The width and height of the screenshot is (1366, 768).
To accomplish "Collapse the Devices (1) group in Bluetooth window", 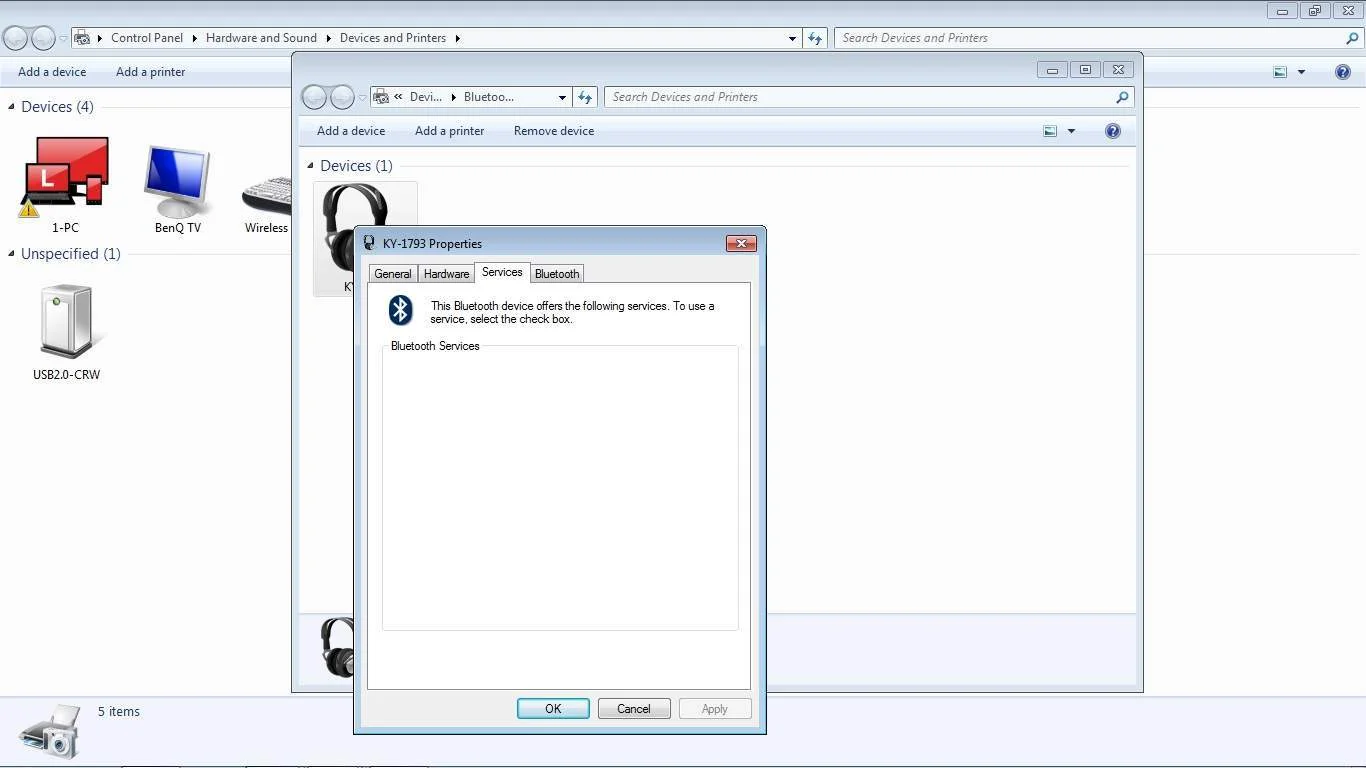I will tap(311, 166).
